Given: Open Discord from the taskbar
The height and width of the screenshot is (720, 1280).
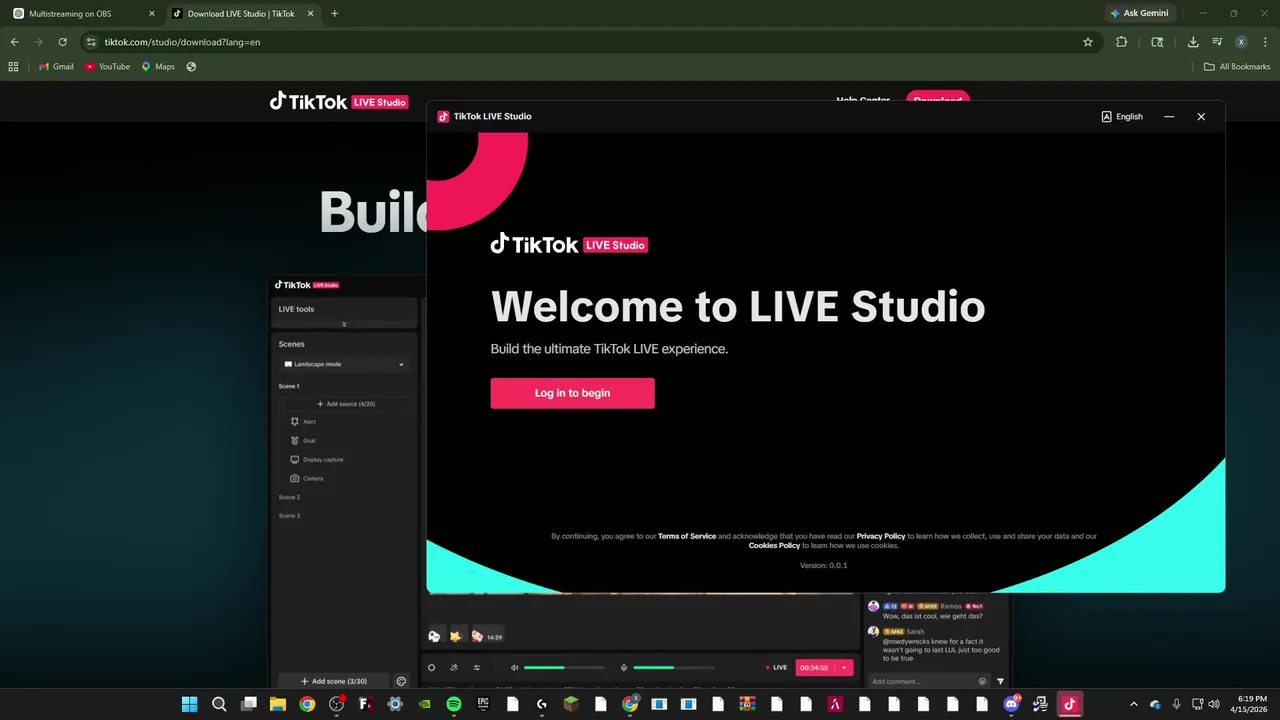Looking at the screenshot, I should click(x=1011, y=704).
